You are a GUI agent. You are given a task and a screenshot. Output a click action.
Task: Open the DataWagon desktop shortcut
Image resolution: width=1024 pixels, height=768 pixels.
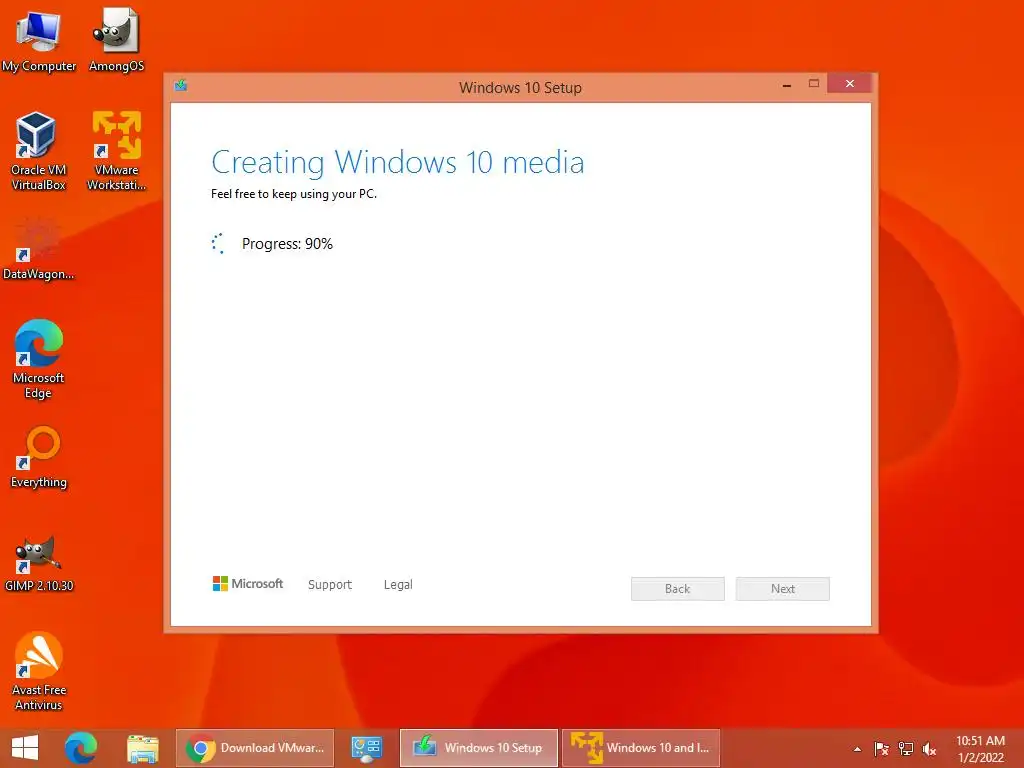coord(38,249)
